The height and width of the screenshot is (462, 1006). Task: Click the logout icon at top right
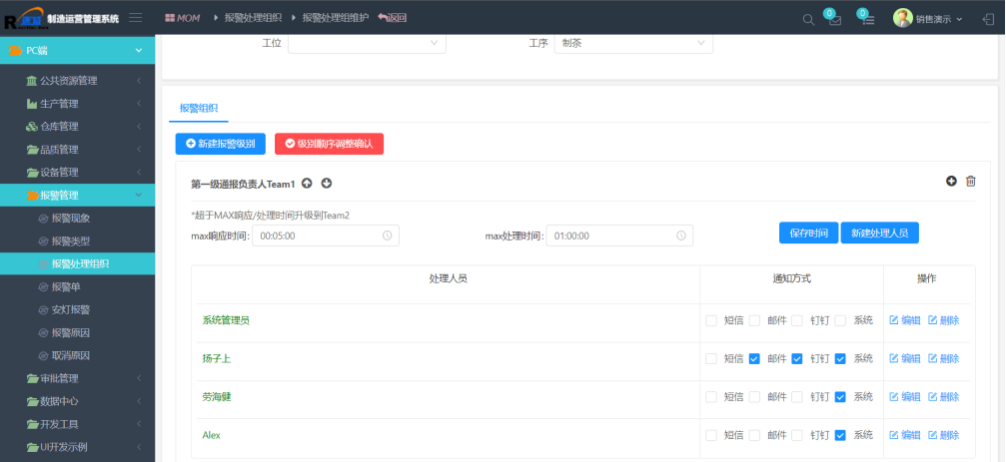click(988, 19)
